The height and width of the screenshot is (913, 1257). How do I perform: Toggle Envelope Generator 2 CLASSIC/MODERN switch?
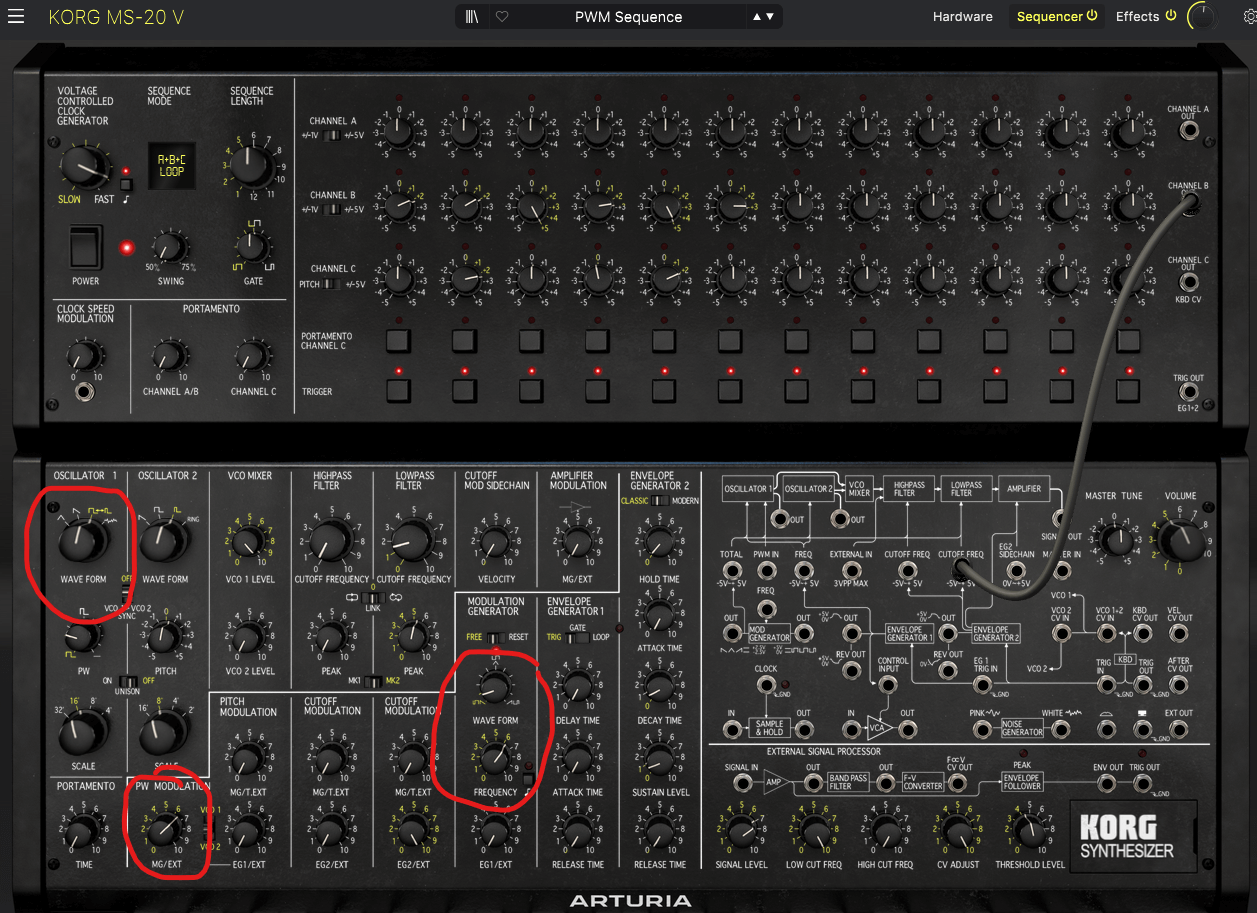(660, 501)
